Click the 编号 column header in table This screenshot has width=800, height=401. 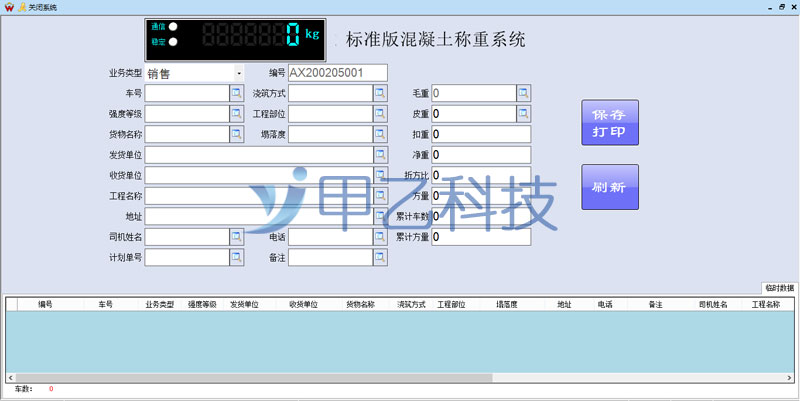(45, 304)
